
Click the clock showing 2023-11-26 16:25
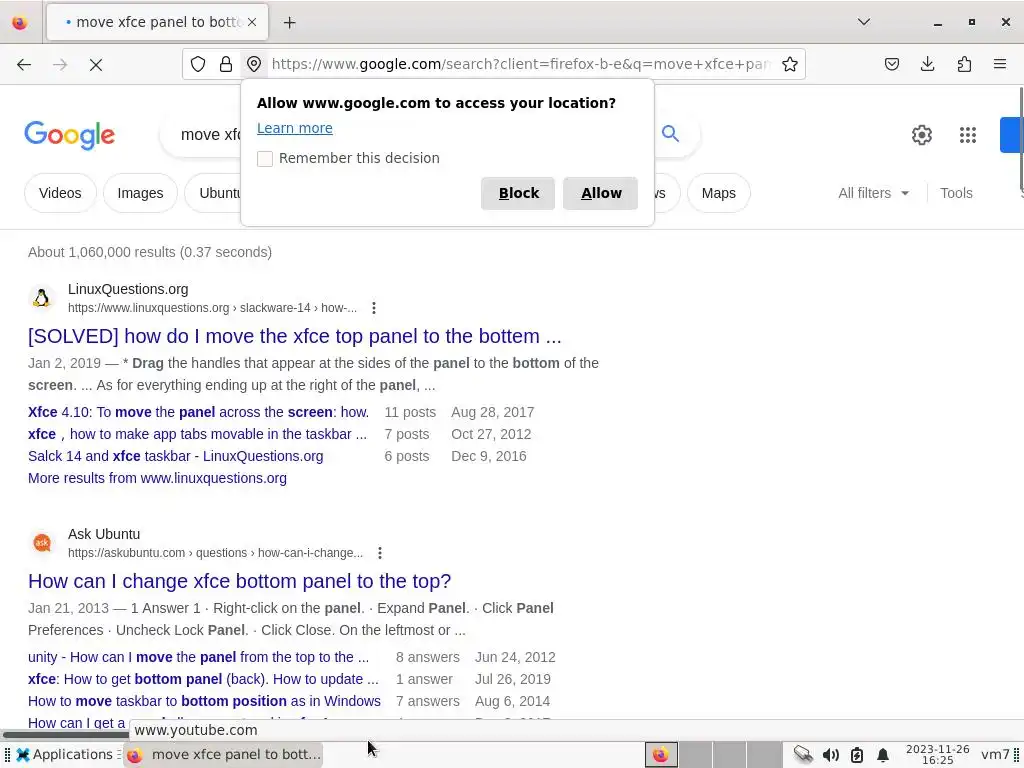pos(937,754)
